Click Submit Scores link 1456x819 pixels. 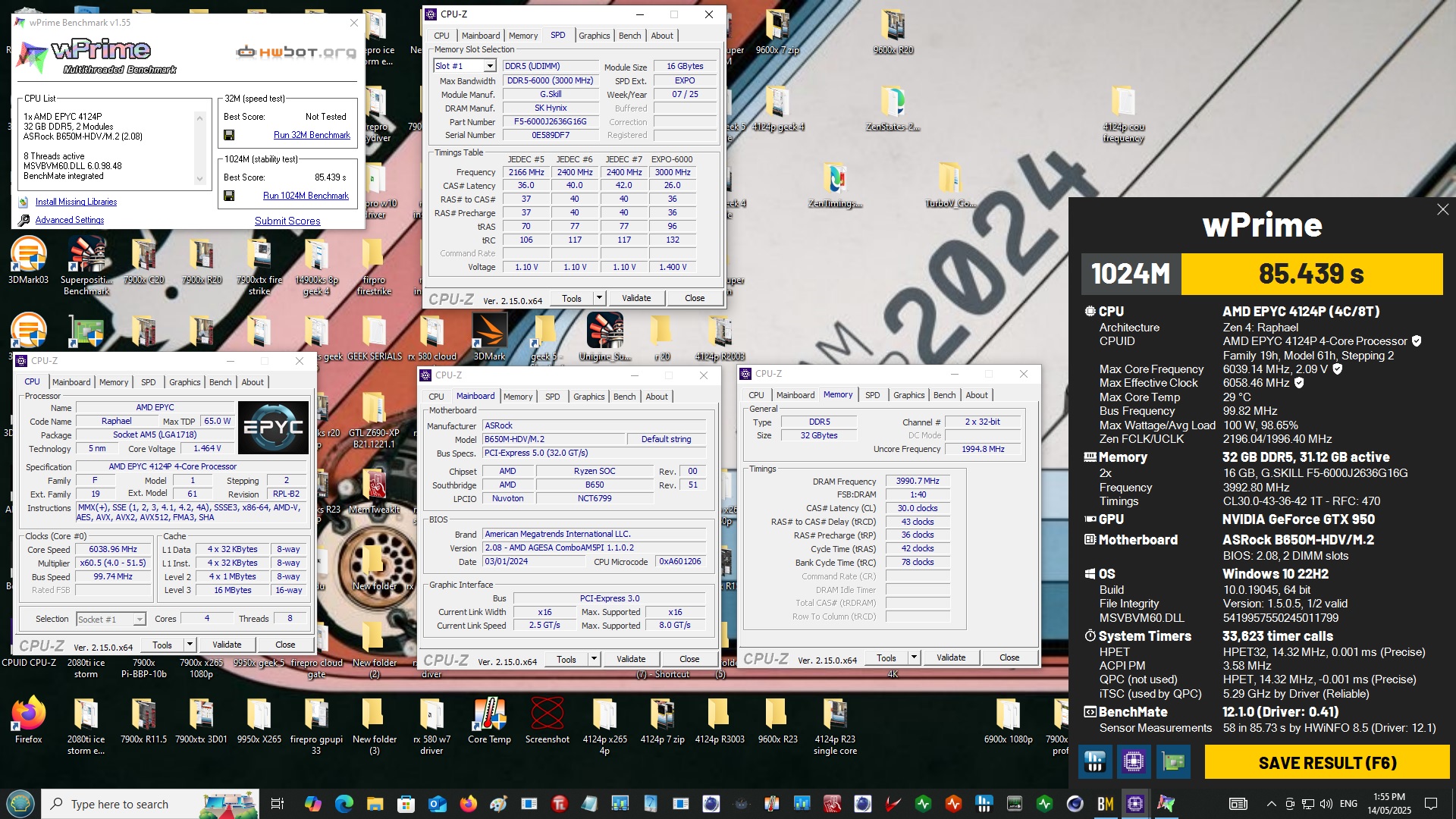(287, 221)
